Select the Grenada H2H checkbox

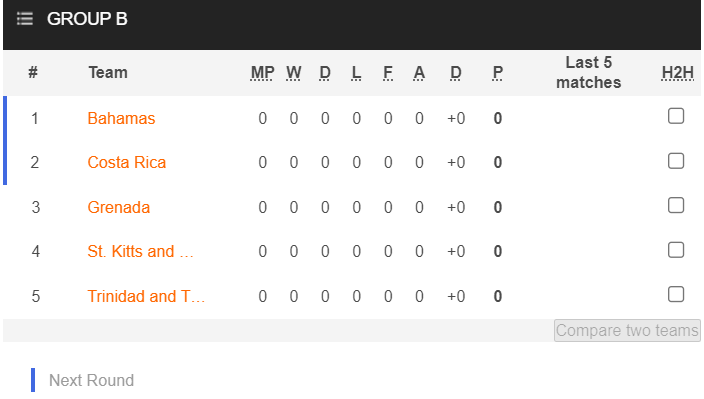(x=676, y=205)
